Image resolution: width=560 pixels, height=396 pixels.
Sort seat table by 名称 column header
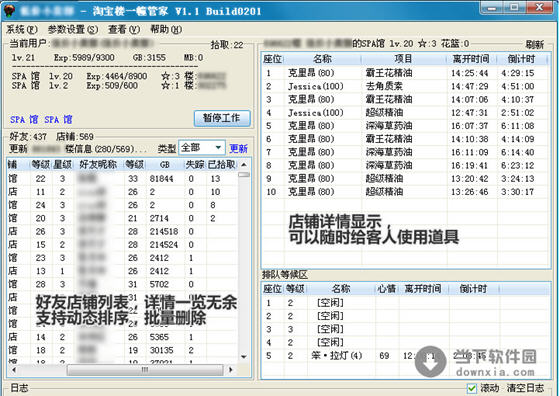322,59
